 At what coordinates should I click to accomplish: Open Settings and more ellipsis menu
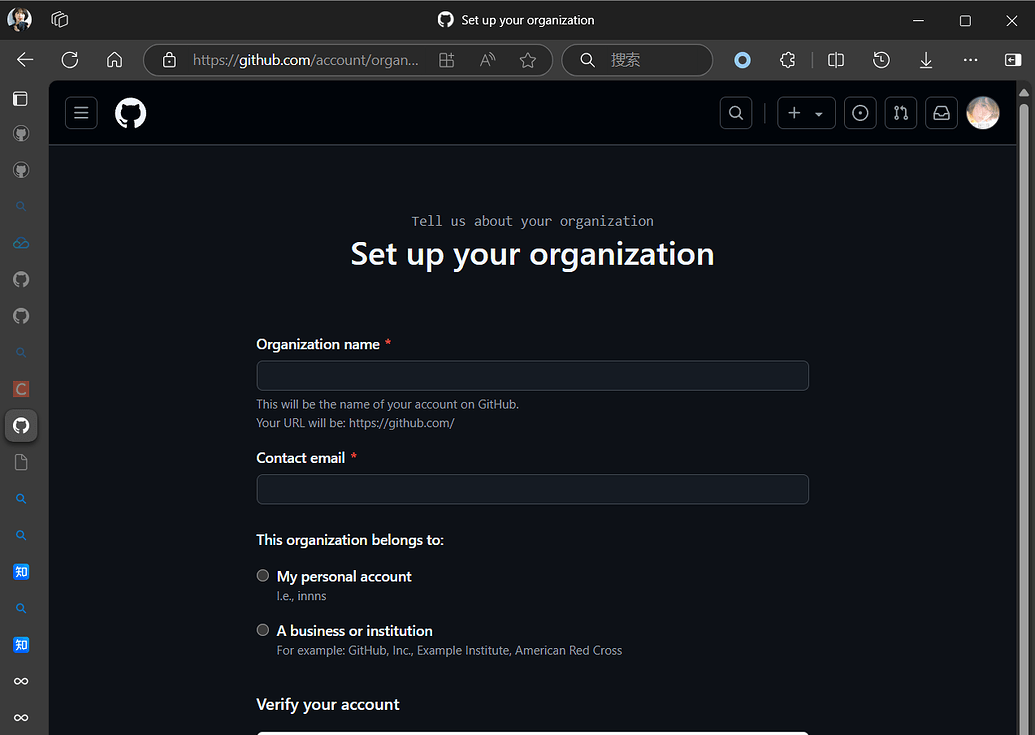pos(969,60)
